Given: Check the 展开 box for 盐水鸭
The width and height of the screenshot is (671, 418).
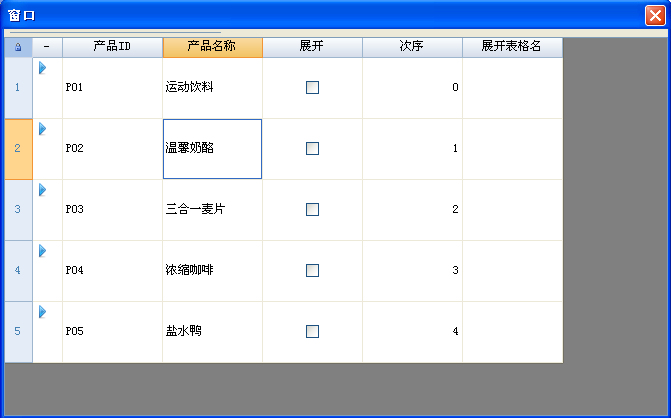Looking at the screenshot, I should (x=312, y=331).
